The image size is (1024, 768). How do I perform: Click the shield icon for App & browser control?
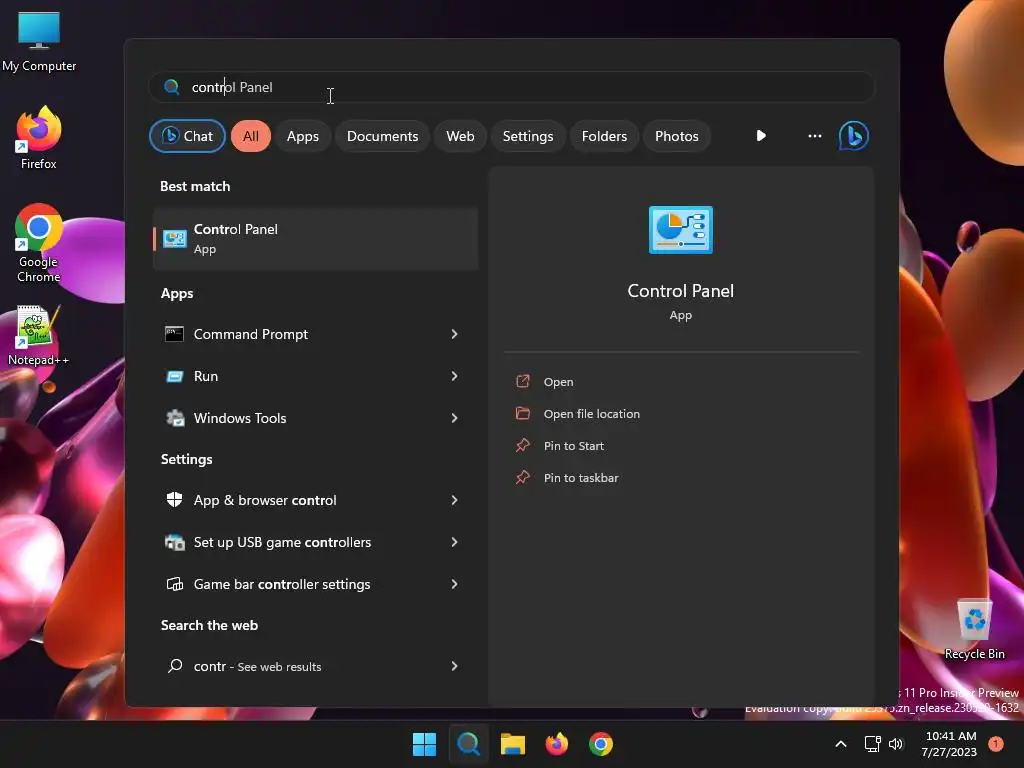pos(174,500)
